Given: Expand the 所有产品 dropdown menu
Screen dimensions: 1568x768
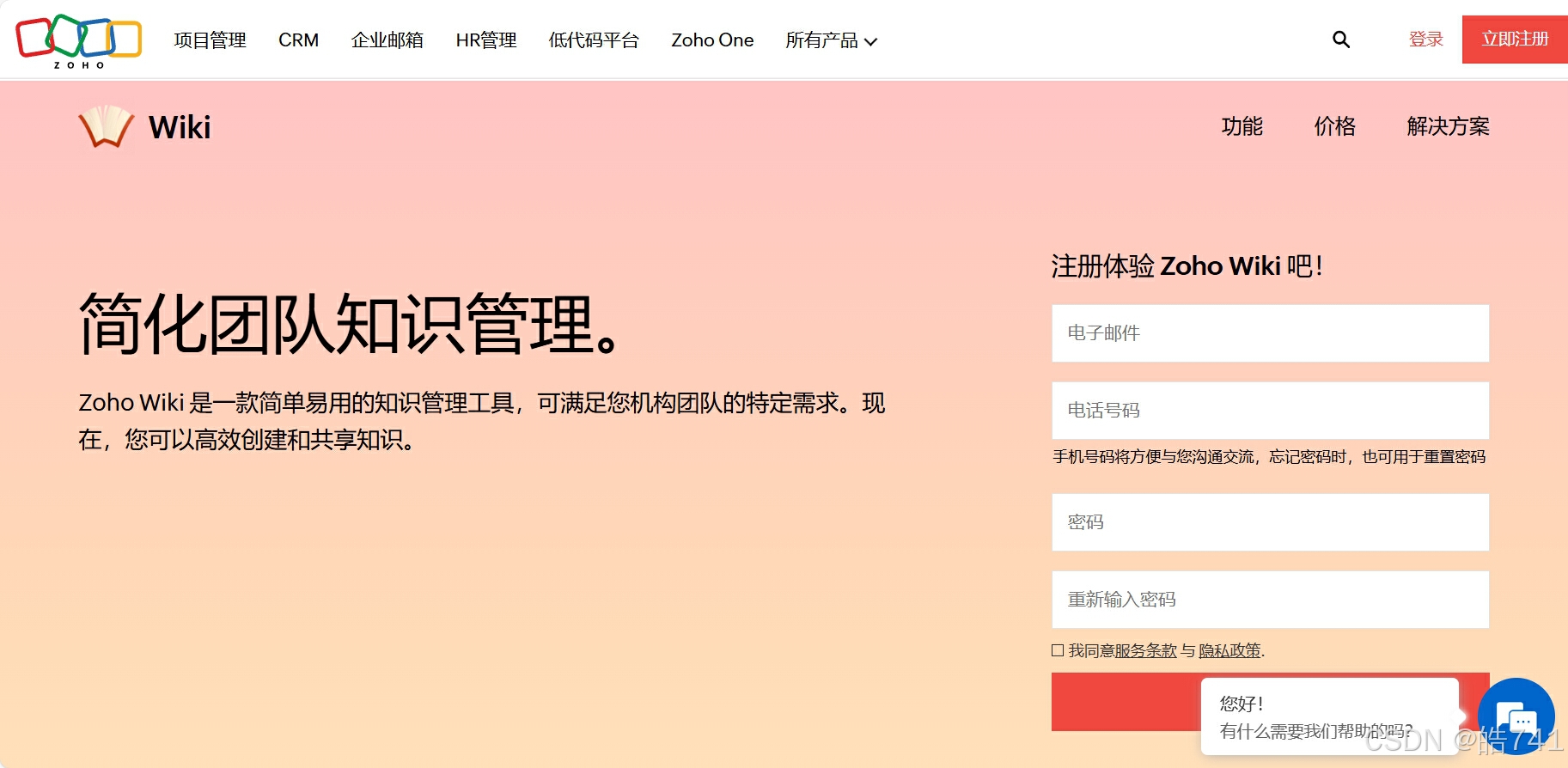Looking at the screenshot, I should [x=831, y=40].
